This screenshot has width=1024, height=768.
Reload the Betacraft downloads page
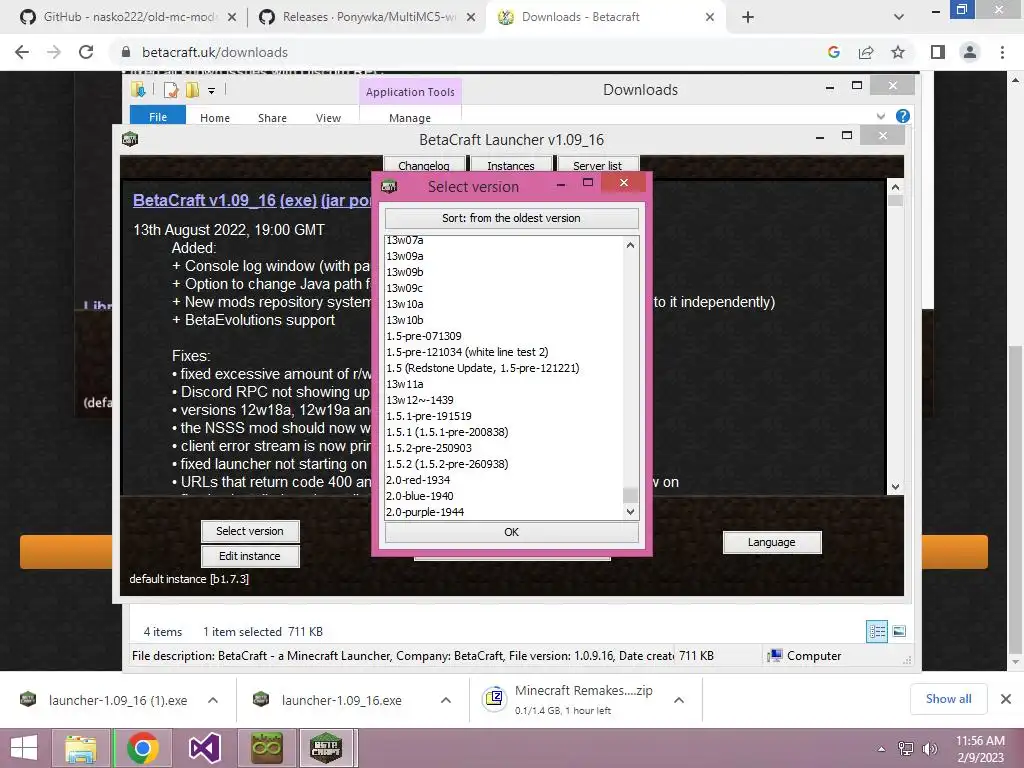[x=86, y=52]
